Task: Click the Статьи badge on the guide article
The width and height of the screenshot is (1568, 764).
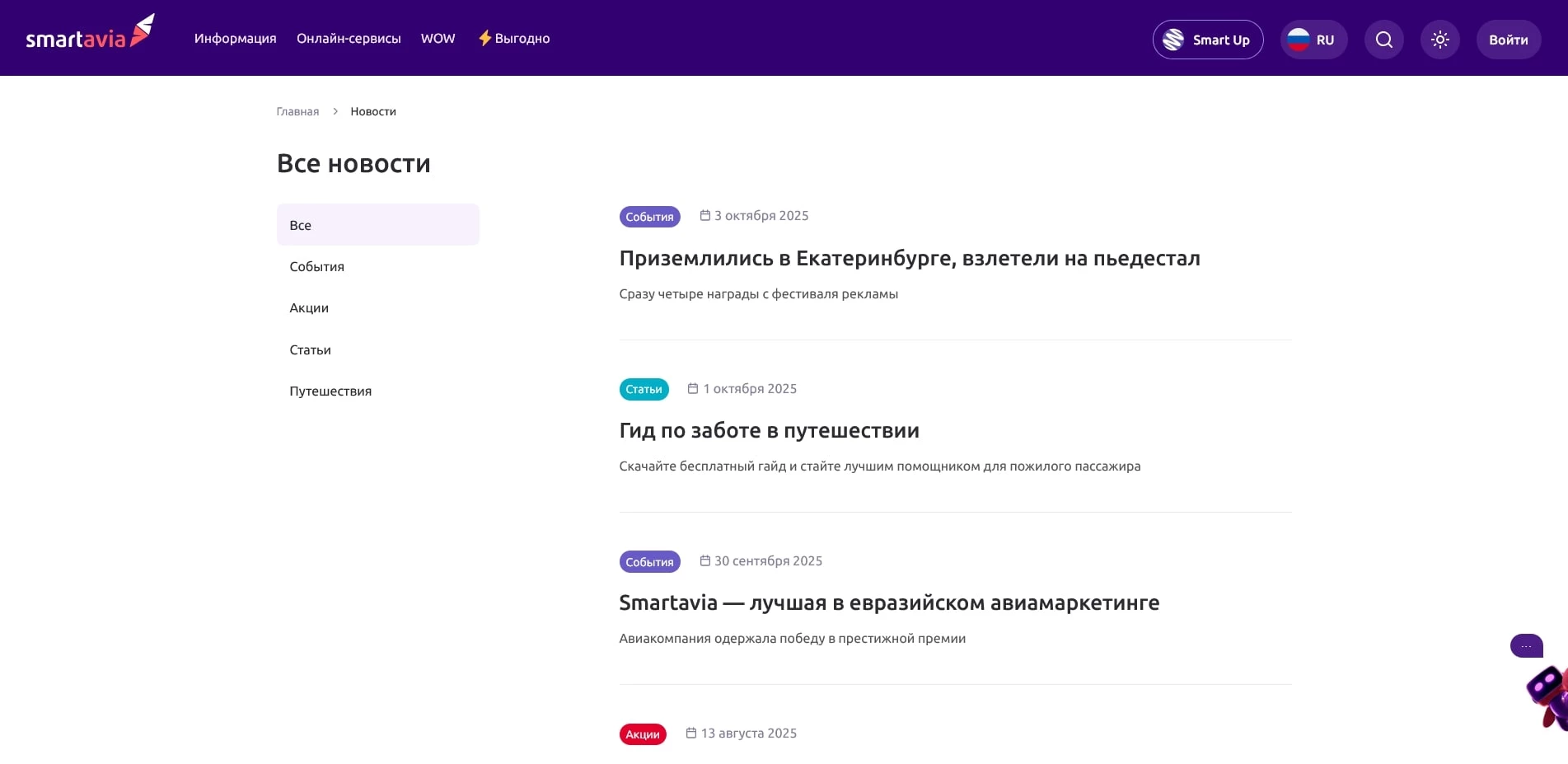Action: point(644,388)
